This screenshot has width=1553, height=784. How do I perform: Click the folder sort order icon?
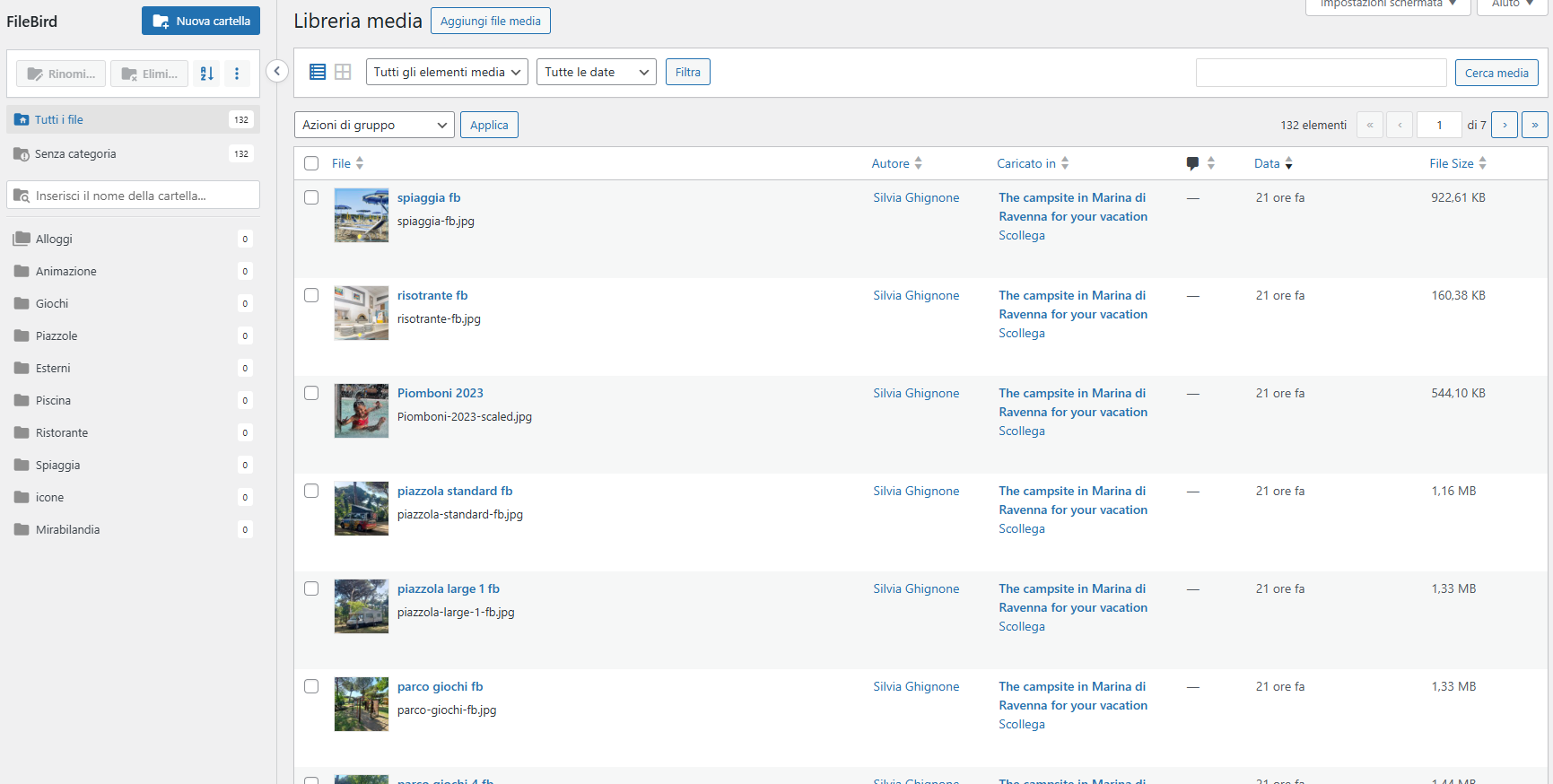coord(207,74)
